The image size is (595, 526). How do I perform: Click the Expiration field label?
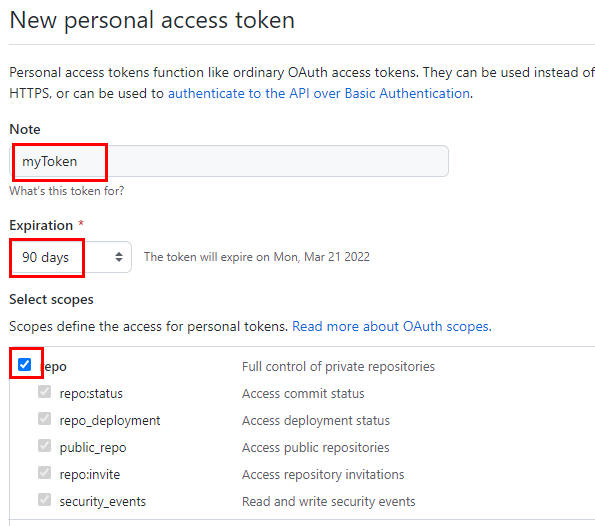coord(41,225)
